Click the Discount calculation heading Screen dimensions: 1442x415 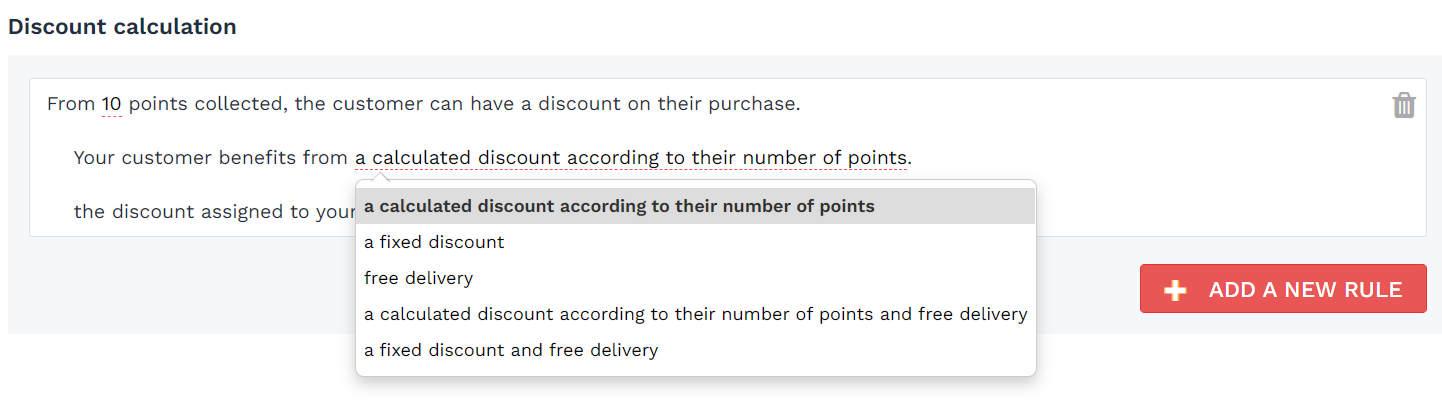[x=122, y=27]
